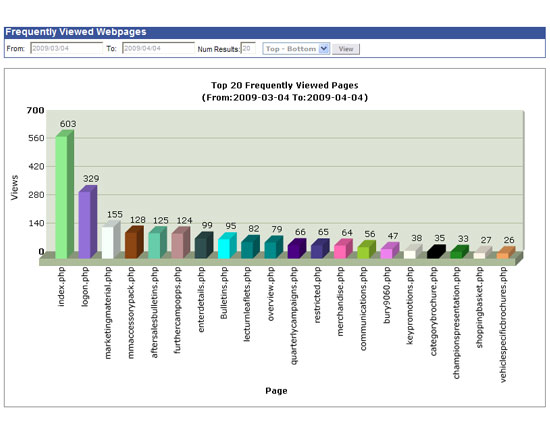550x446 pixels.
Task: Click the From date input field
Action: click(x=66, y=48)
